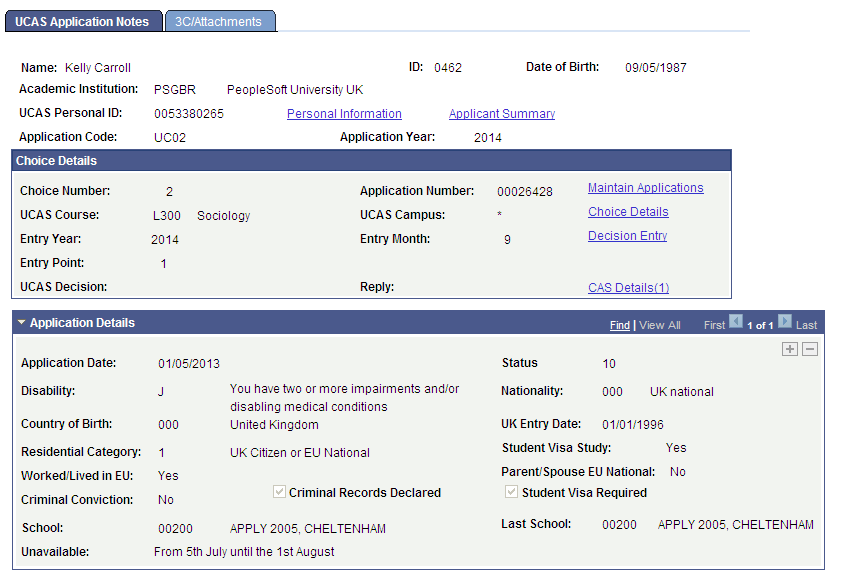Show previous row in Application Details
850x574 pixels.
(736, 321)
